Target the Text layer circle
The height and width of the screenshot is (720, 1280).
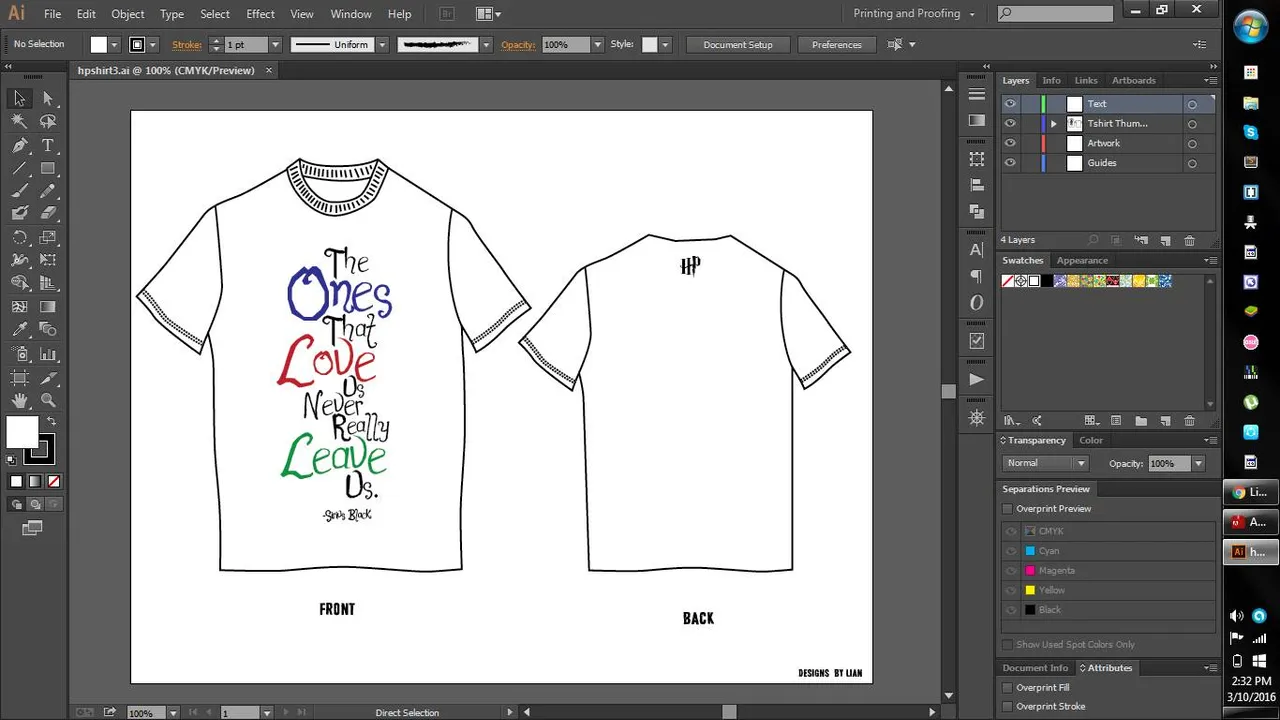[1192, 104]
